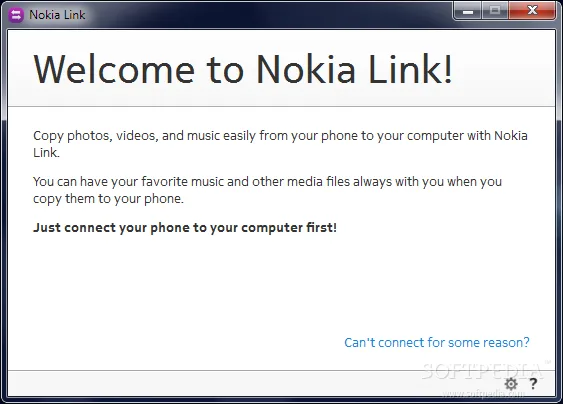The width and height of the screenshot is (563, 404).
Task: Open help via the question mark icon
Action: (x=533, y=384)
